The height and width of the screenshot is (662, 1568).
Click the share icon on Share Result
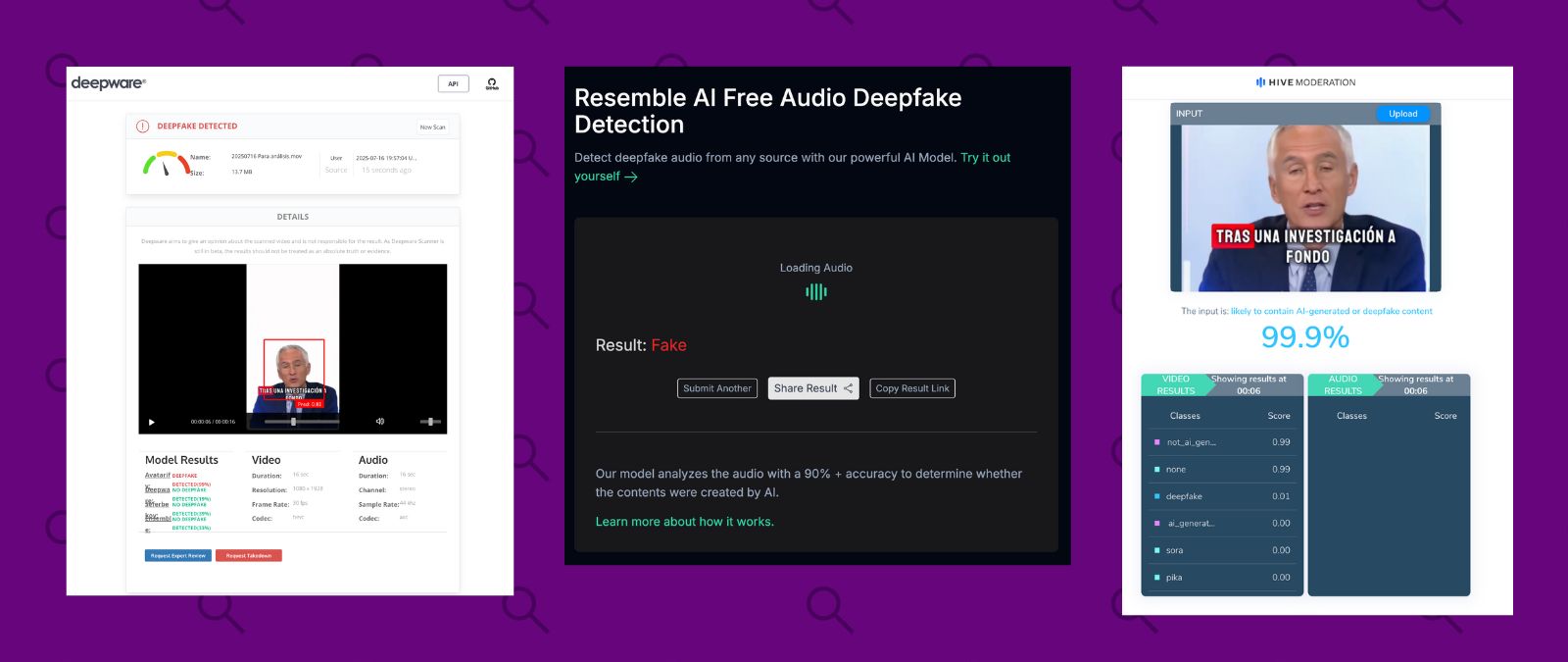pos(849,388)
